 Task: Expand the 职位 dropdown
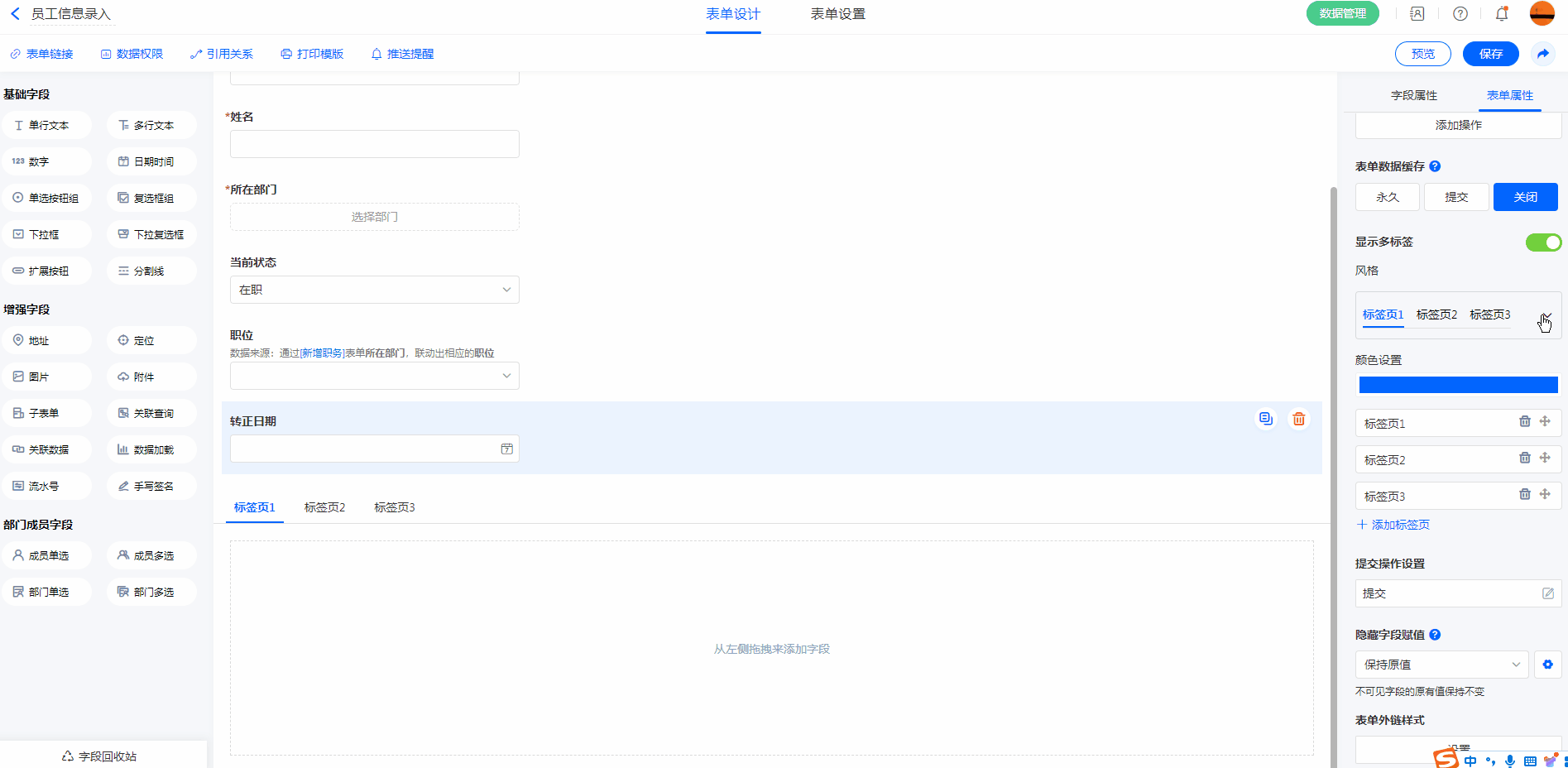pos(374,376)
